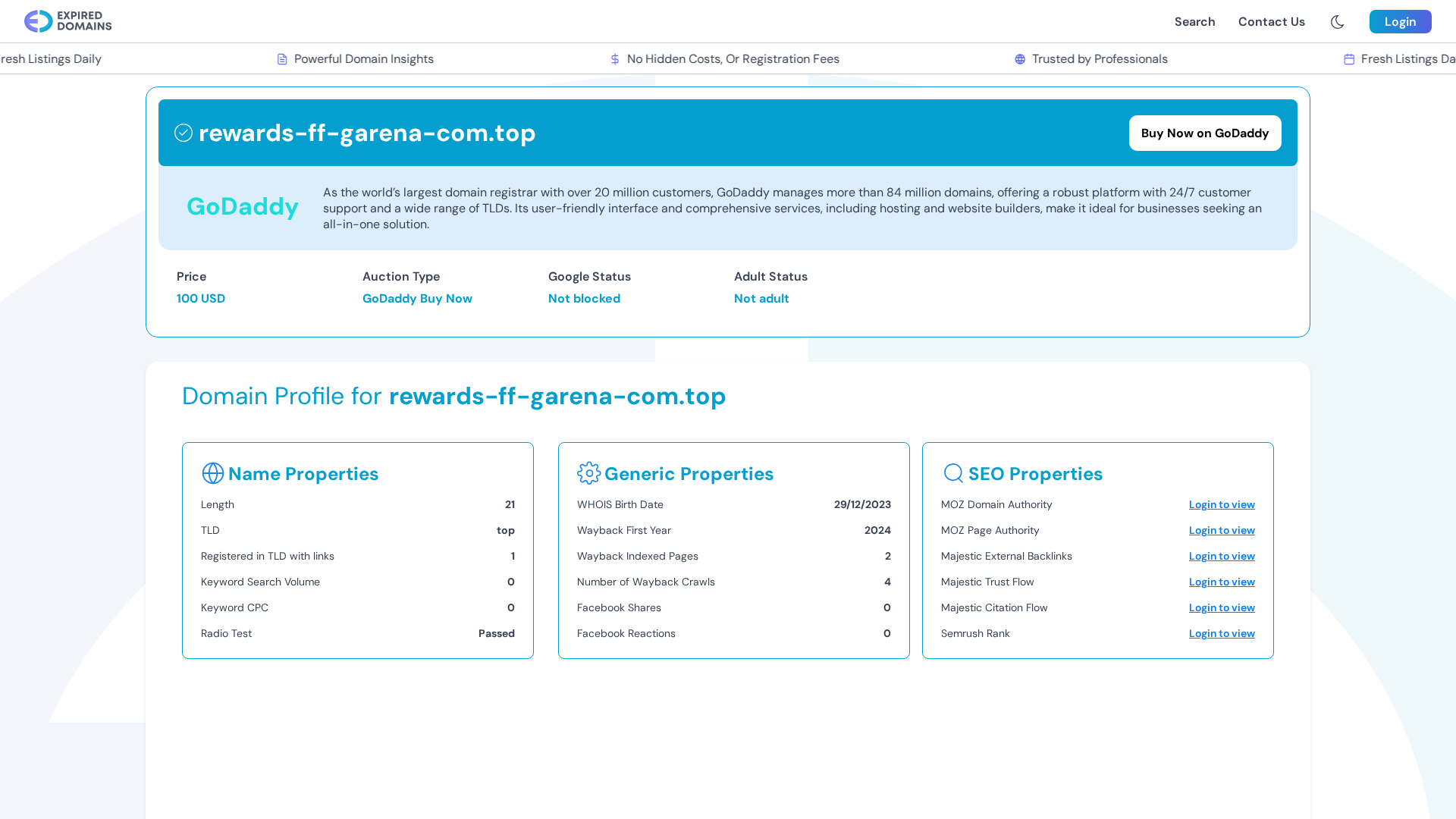Open the Search menu item
Viewport: 1456px width, 819px height.
click(1194, 22)
